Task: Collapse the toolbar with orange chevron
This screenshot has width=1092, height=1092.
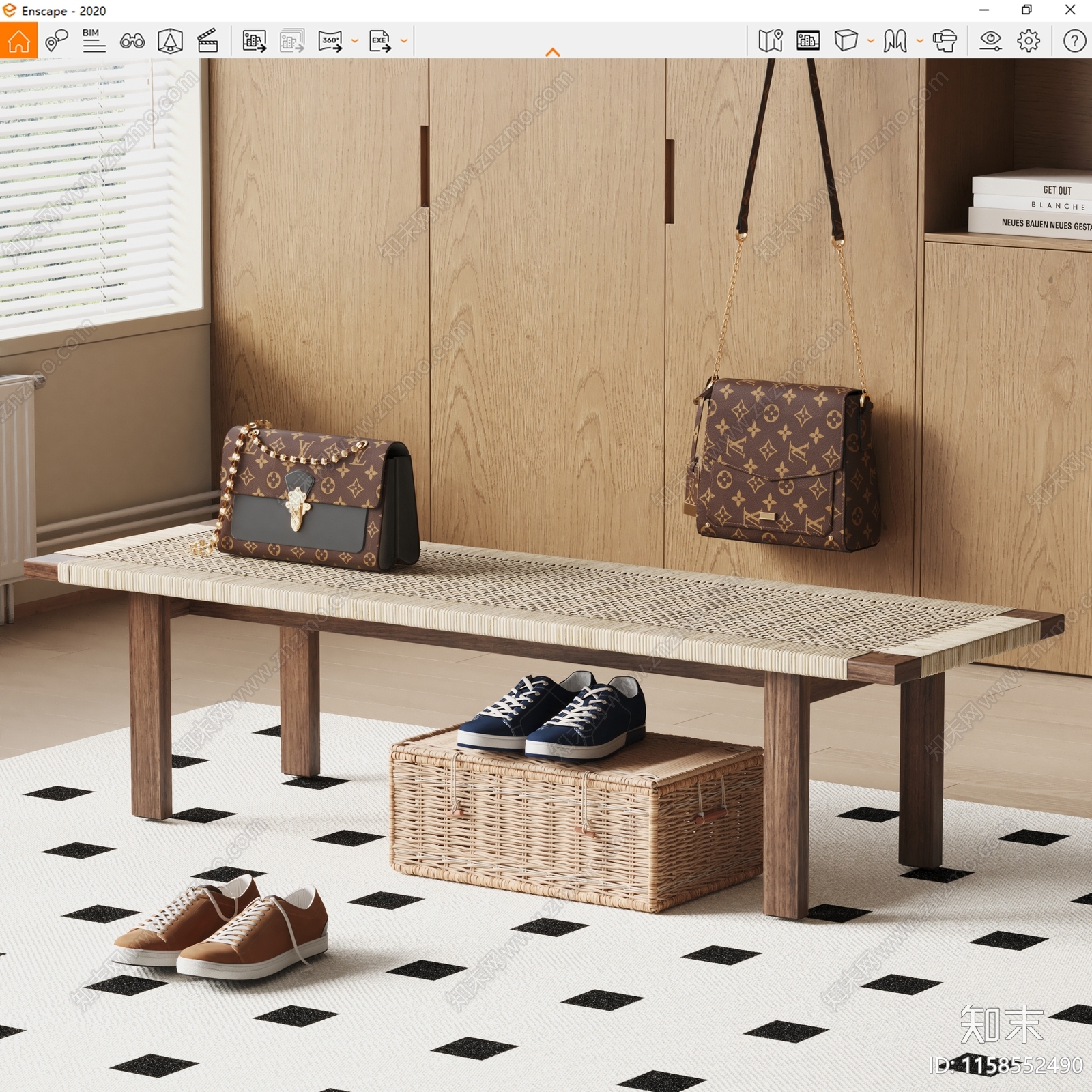Action: click(553, 52)
